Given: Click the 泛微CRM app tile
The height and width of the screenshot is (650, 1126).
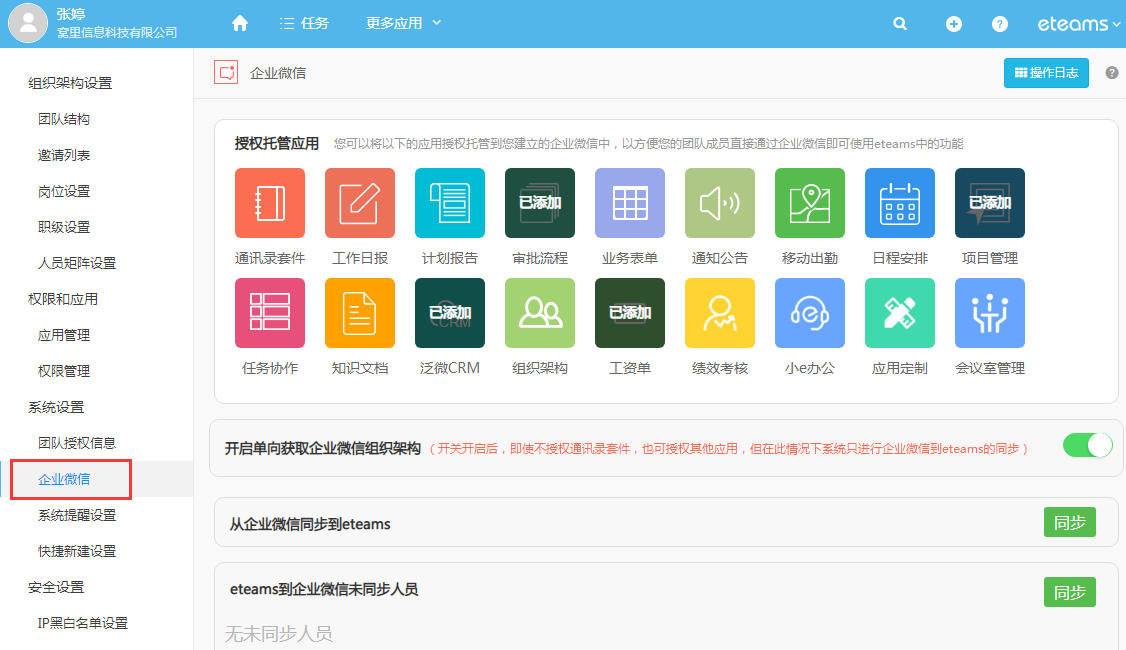Looking at the screenshot, I should coord(450,313).
